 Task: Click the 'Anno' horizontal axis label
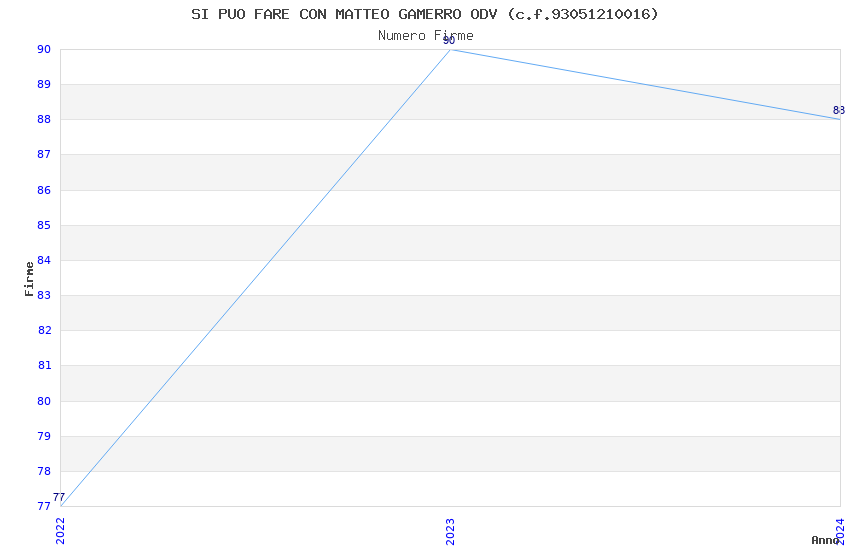pyautogui.click(x=825, y=540)
